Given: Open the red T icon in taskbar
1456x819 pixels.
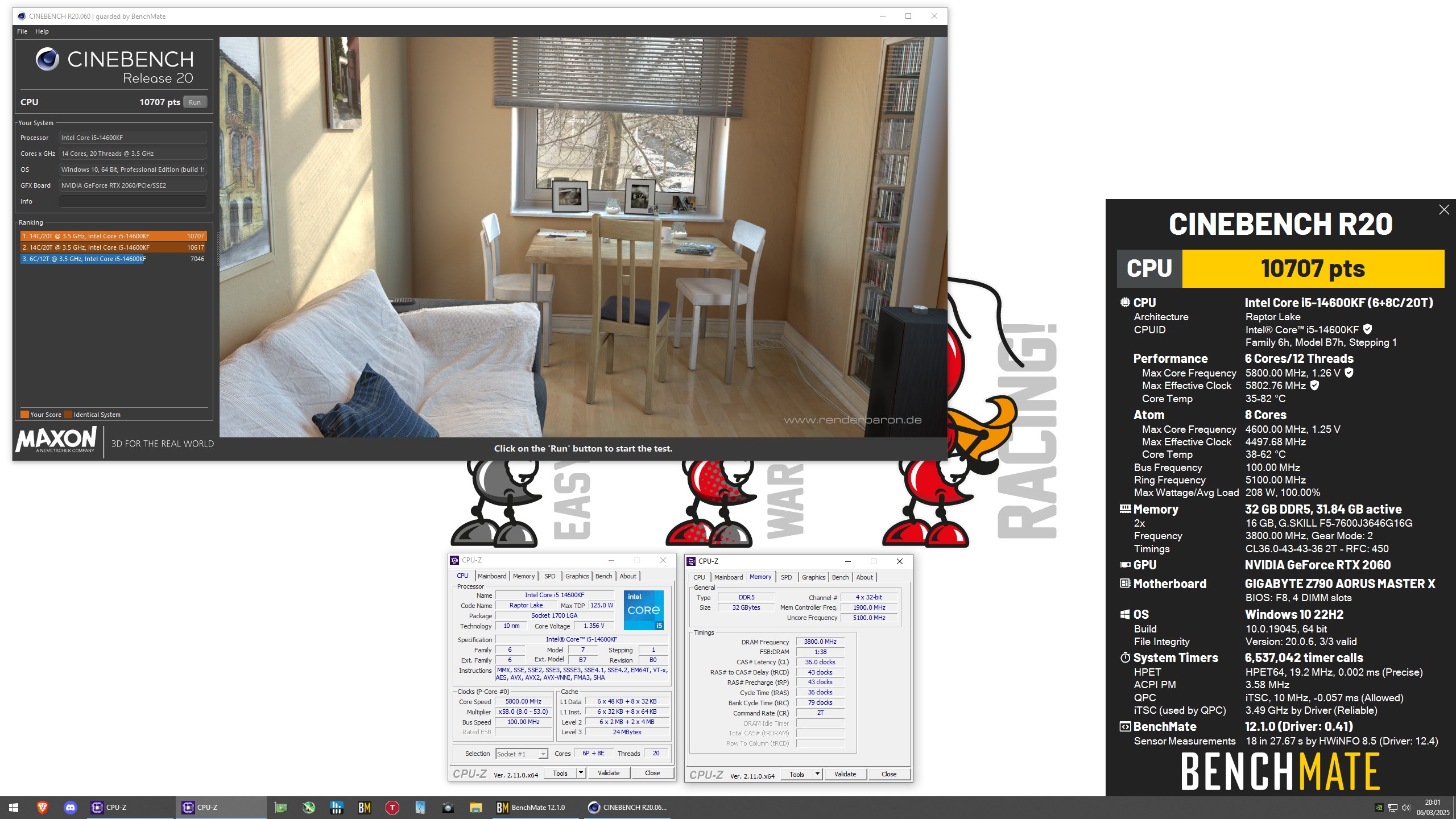Looking at the screenshot, I should pos(392,807).
